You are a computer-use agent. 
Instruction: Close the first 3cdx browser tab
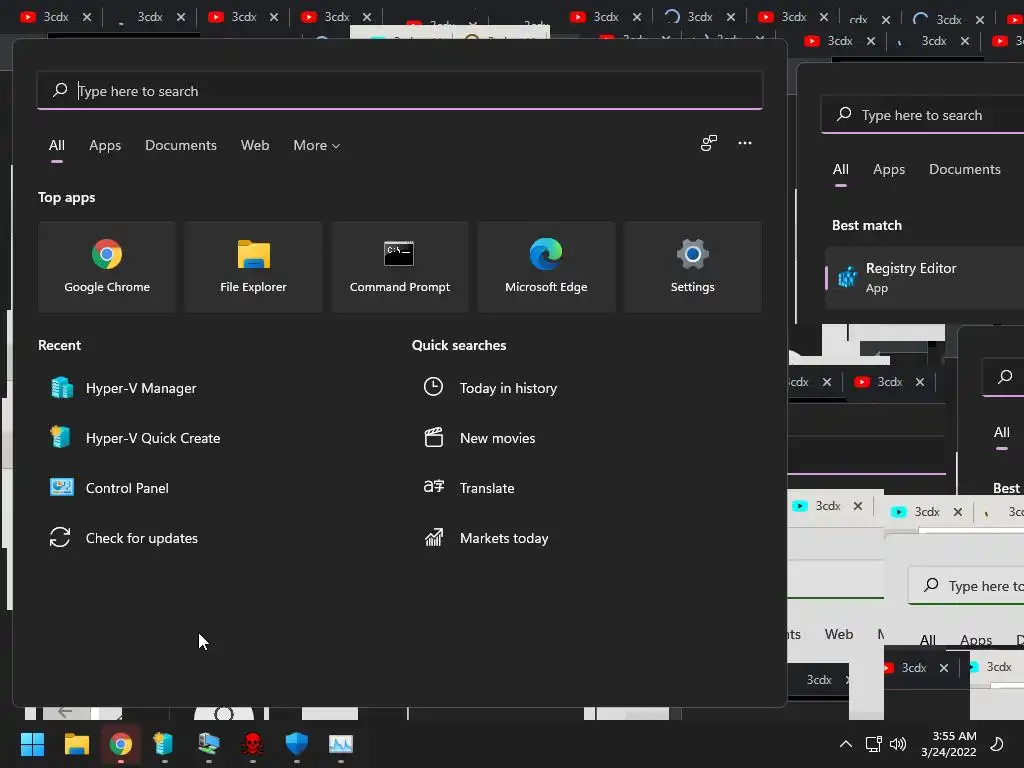click(x=87, y=17)
